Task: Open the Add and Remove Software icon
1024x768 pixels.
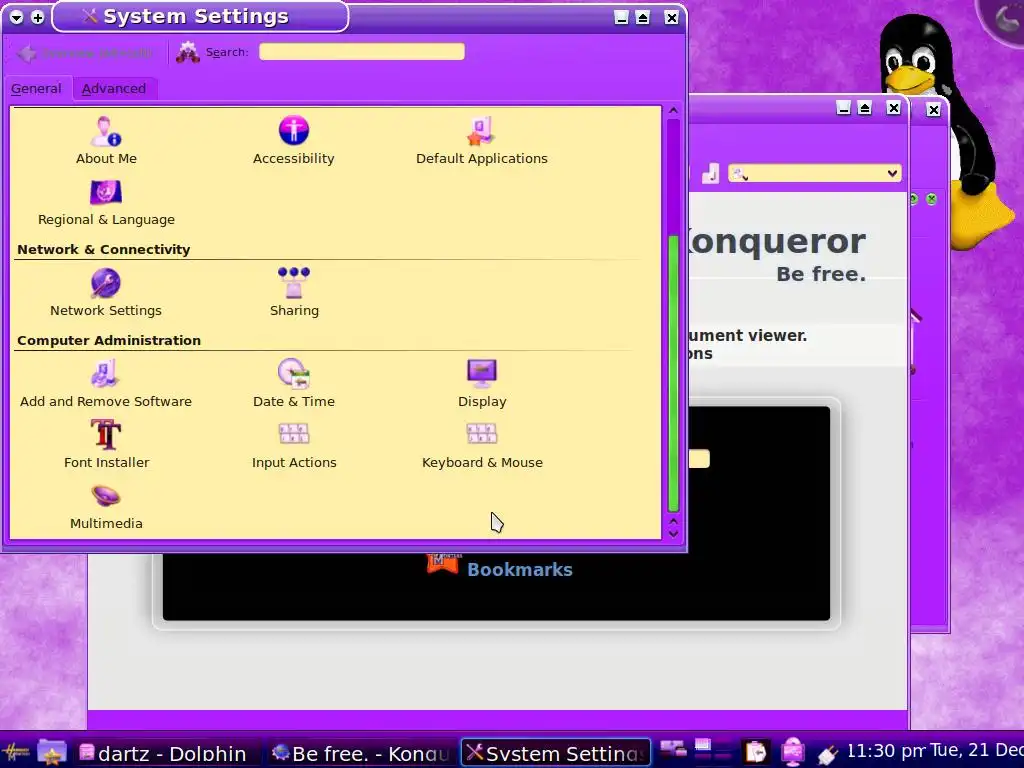Action: (104, 374)
